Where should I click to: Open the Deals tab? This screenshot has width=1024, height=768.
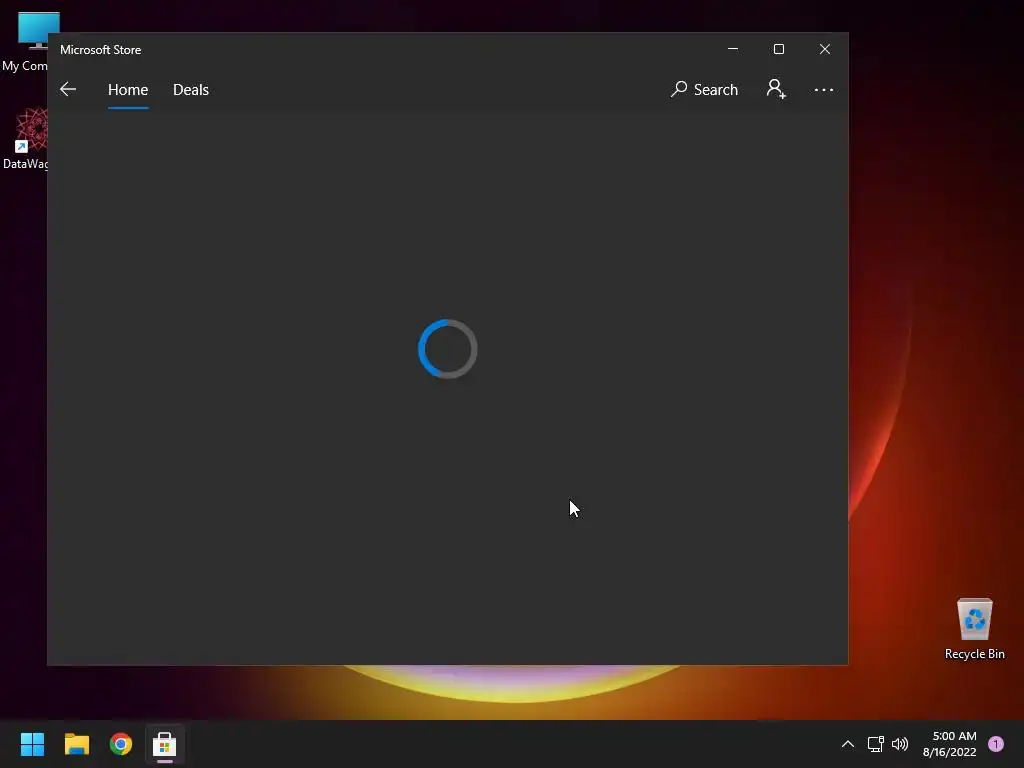(x=191, y=89)
